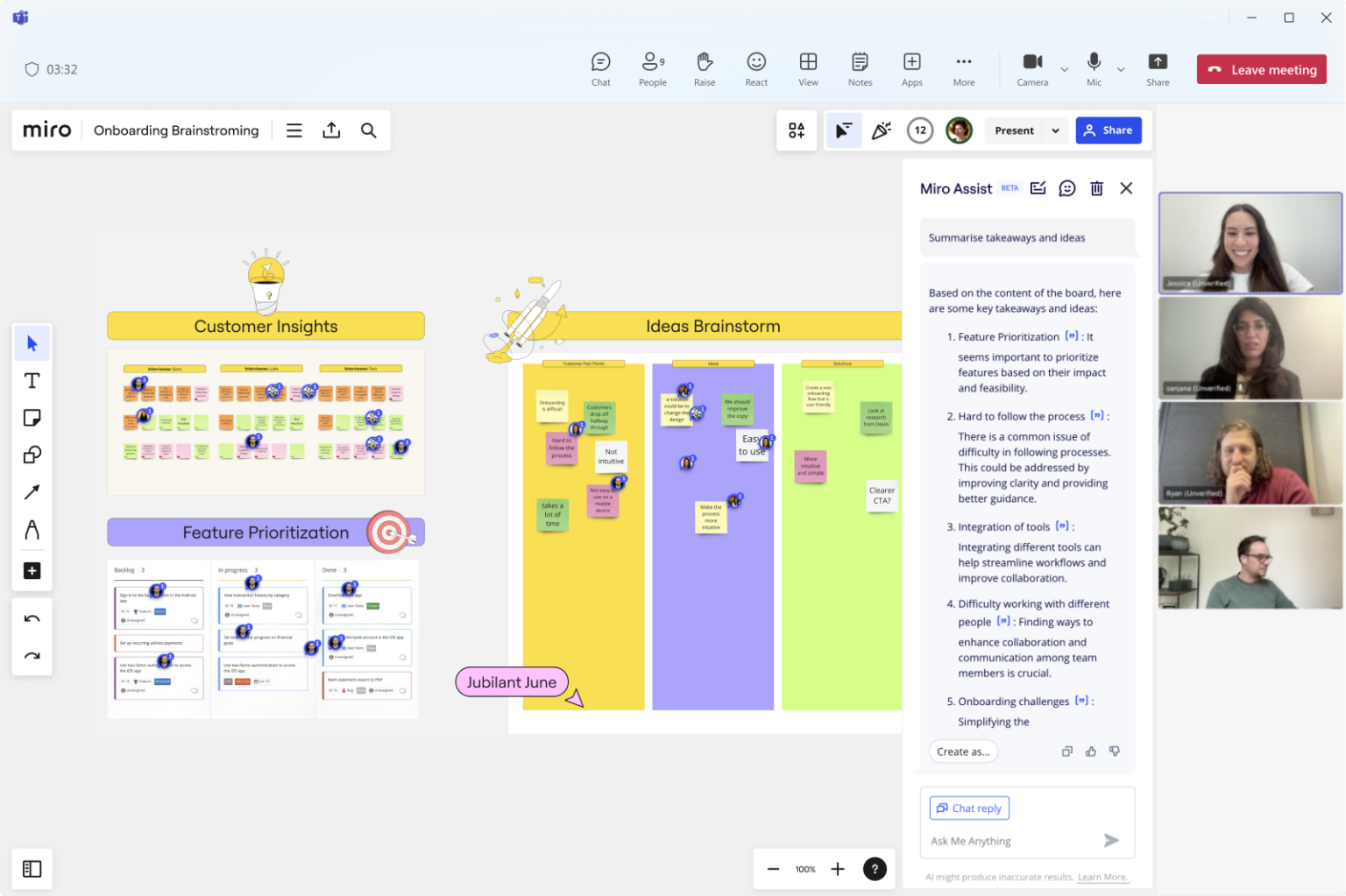The image size is (1346, 896).
Task: Click the Leave meeting button
Action: coord(1261,69)
